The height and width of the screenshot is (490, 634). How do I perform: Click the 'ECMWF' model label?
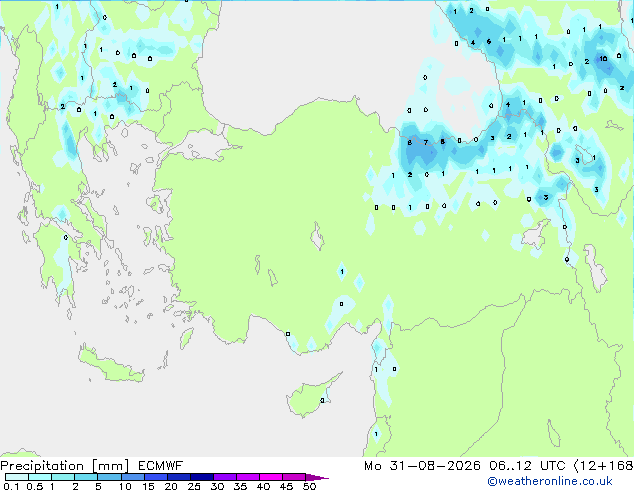click(x=161, y=466)
